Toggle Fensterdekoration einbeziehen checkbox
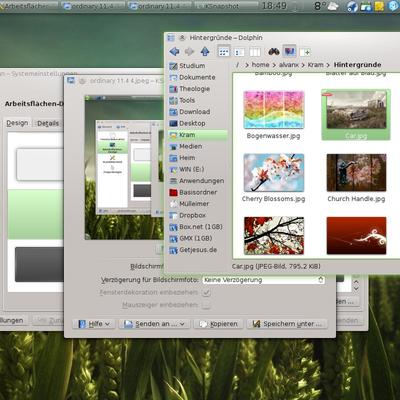 (x=206, y=293)
